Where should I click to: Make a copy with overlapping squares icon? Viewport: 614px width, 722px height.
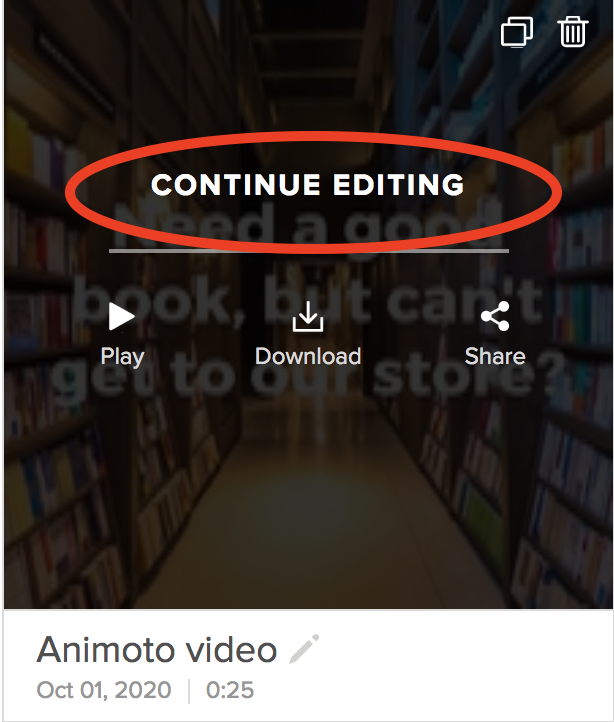517,32
